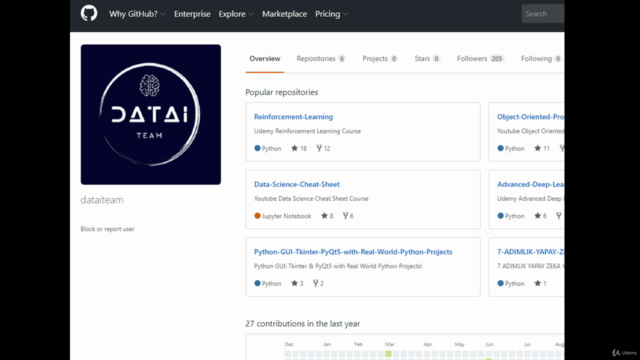
Task: Click Python language dot on Reinforcement-Learning card
Action: click(257, 148)
